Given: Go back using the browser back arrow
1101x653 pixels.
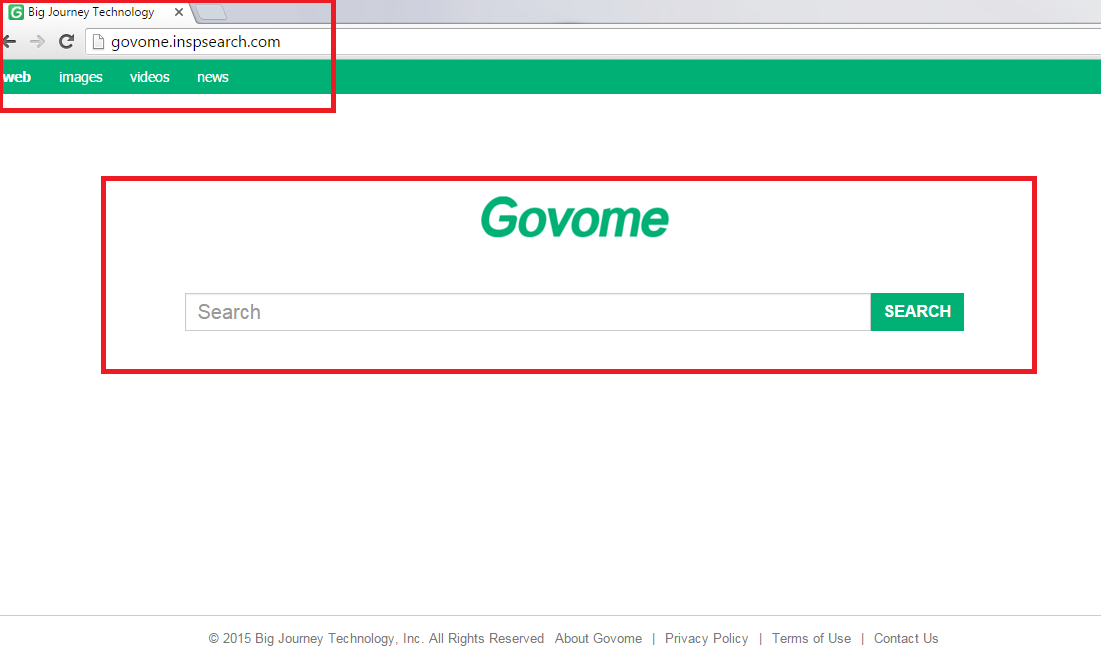Looking at the screenshot, I should click(8, 42).
